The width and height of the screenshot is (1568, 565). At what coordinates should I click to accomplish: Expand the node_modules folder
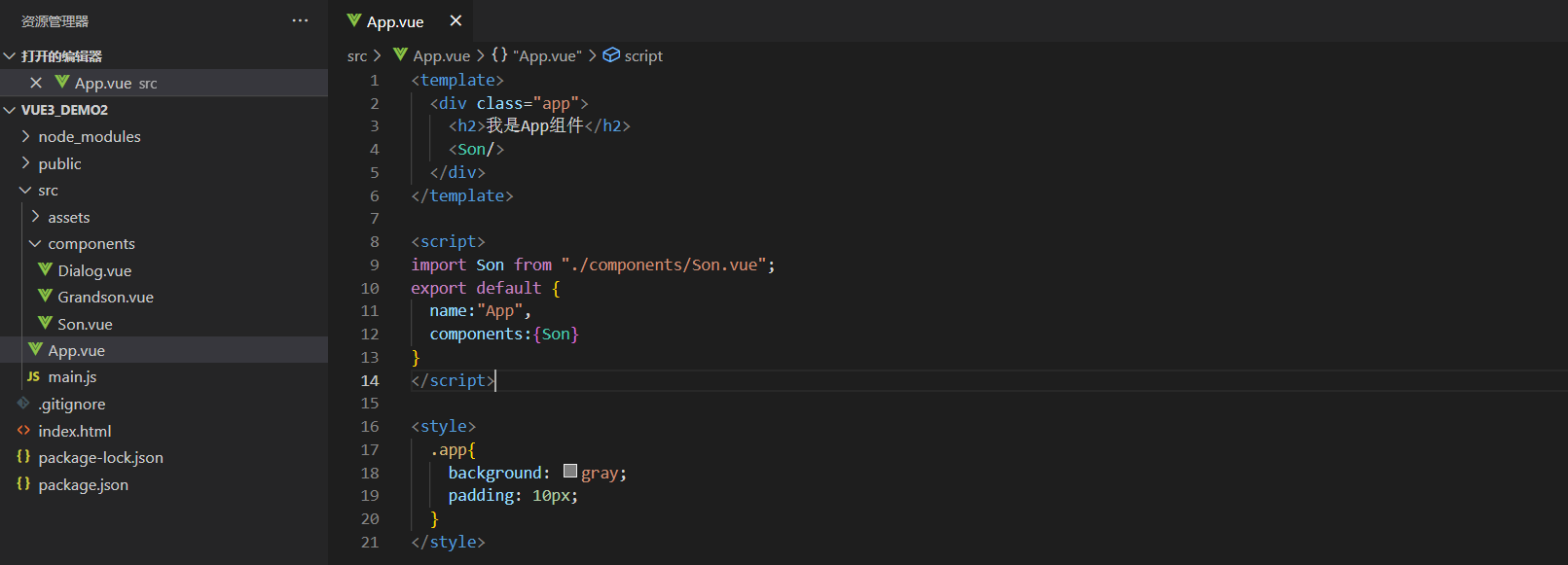(26, 136)
